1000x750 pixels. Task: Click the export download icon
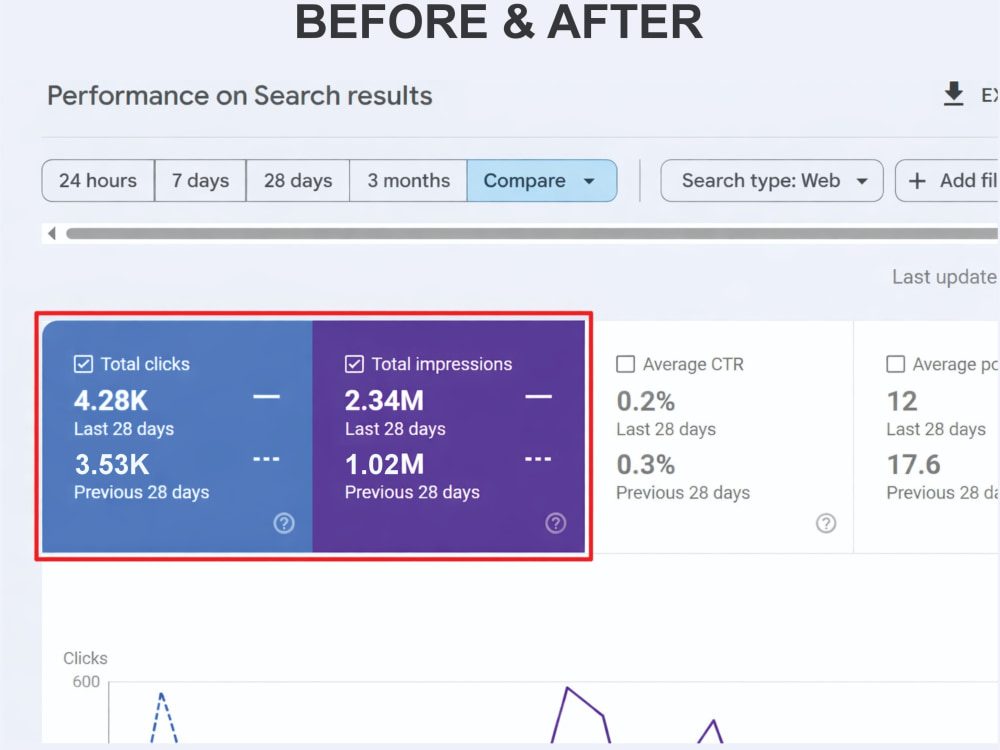[x=953, y=94]
